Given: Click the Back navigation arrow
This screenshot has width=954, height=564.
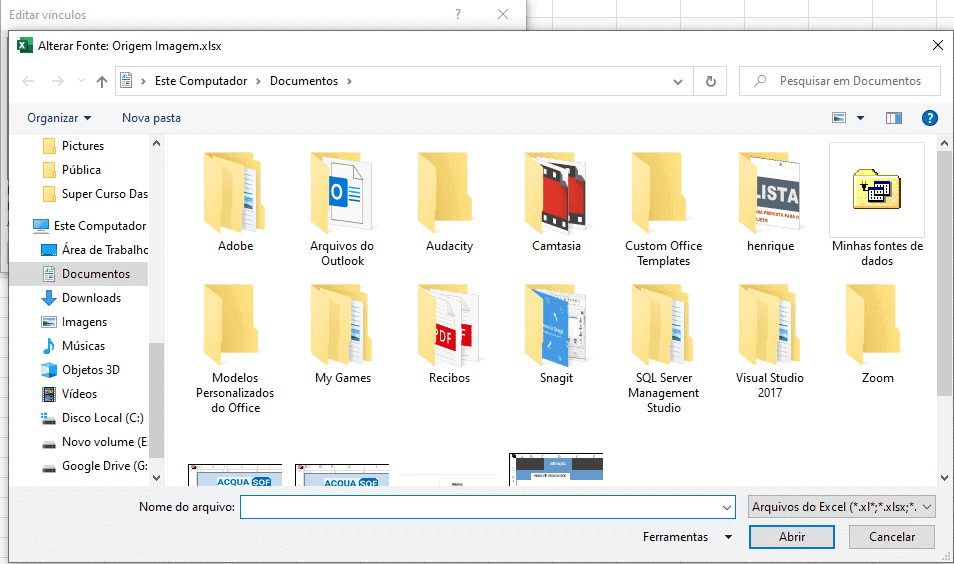Looking at the screenshot, I should point(28,81).
